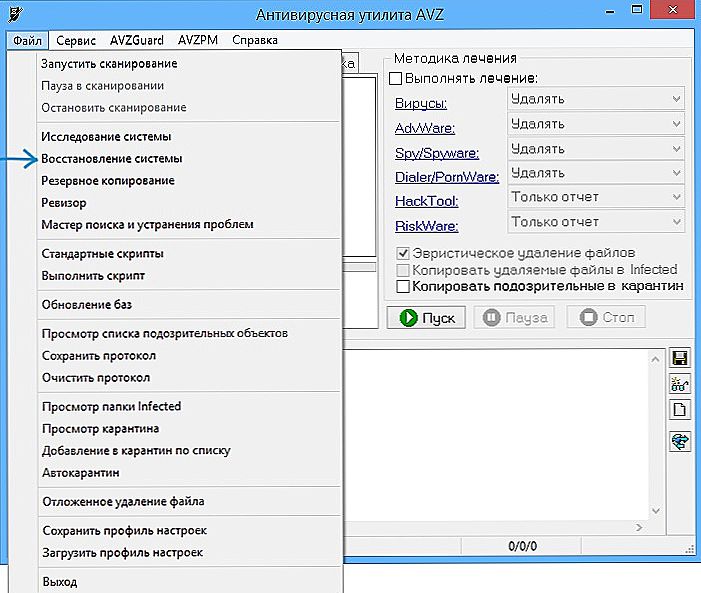
Task: Open the RiskWare action dropdown
Action: pos(596,222)
